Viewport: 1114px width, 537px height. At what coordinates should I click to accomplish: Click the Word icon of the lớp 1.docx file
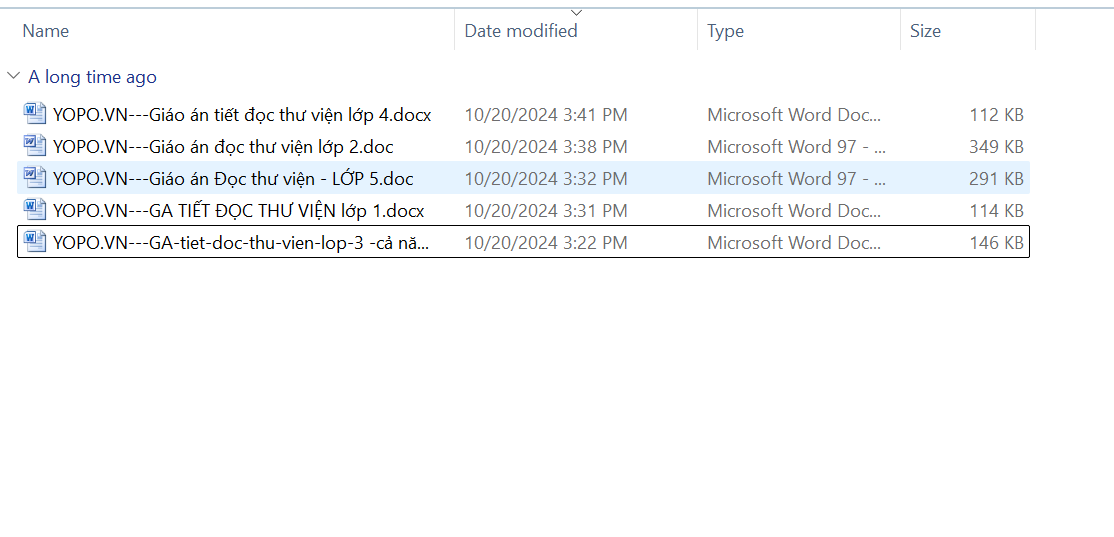coord(35,210)
